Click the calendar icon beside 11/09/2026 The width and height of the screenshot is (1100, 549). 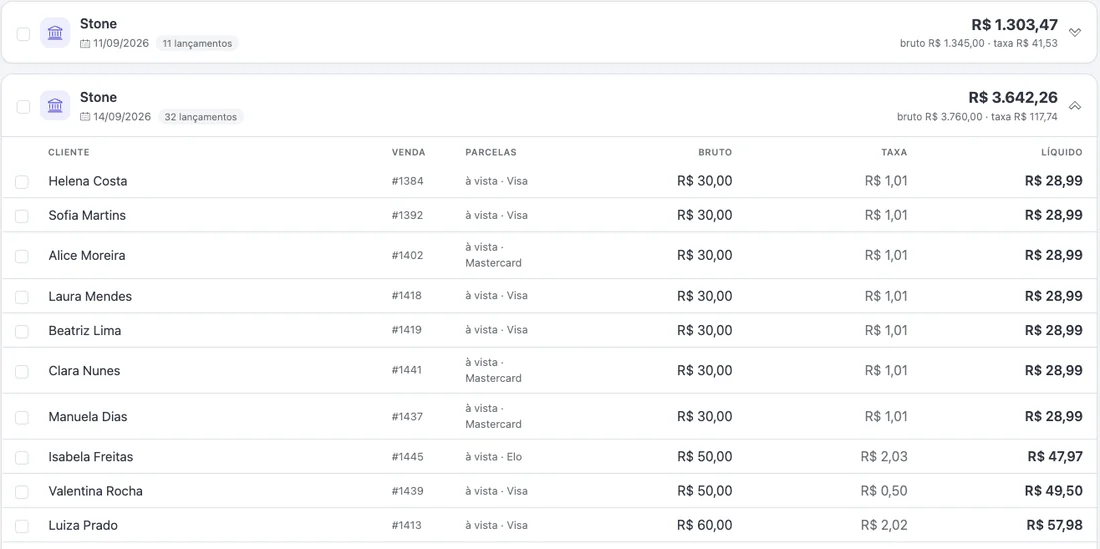85,43
